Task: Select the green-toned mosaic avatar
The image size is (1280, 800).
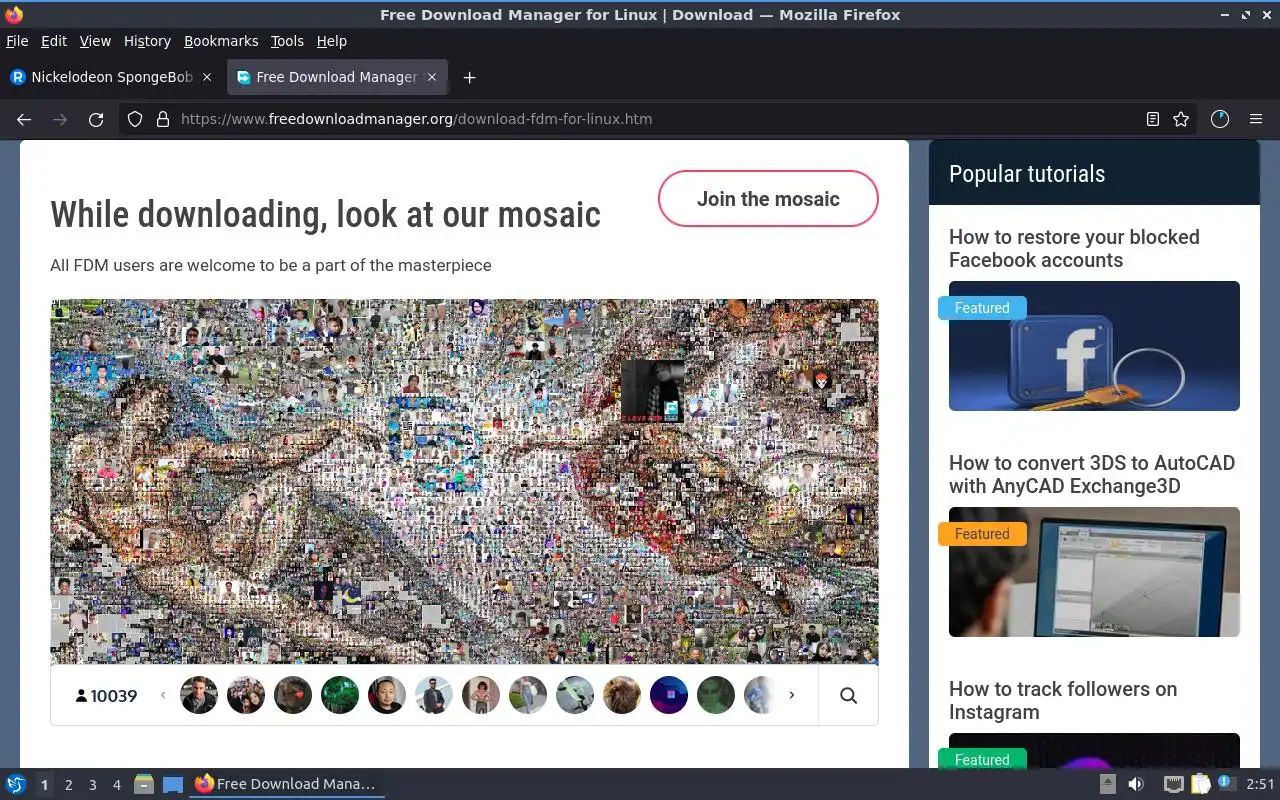Action: point(340,695)
